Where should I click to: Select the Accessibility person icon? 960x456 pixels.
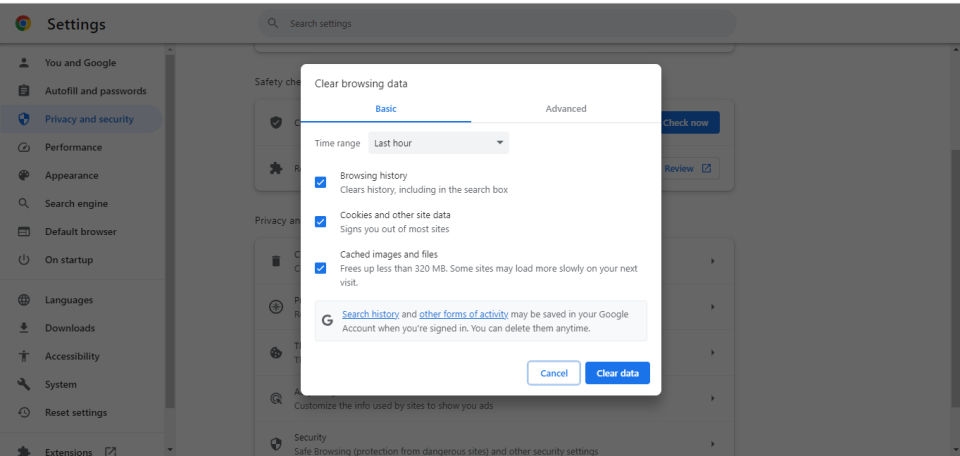[x=24, y=356]
